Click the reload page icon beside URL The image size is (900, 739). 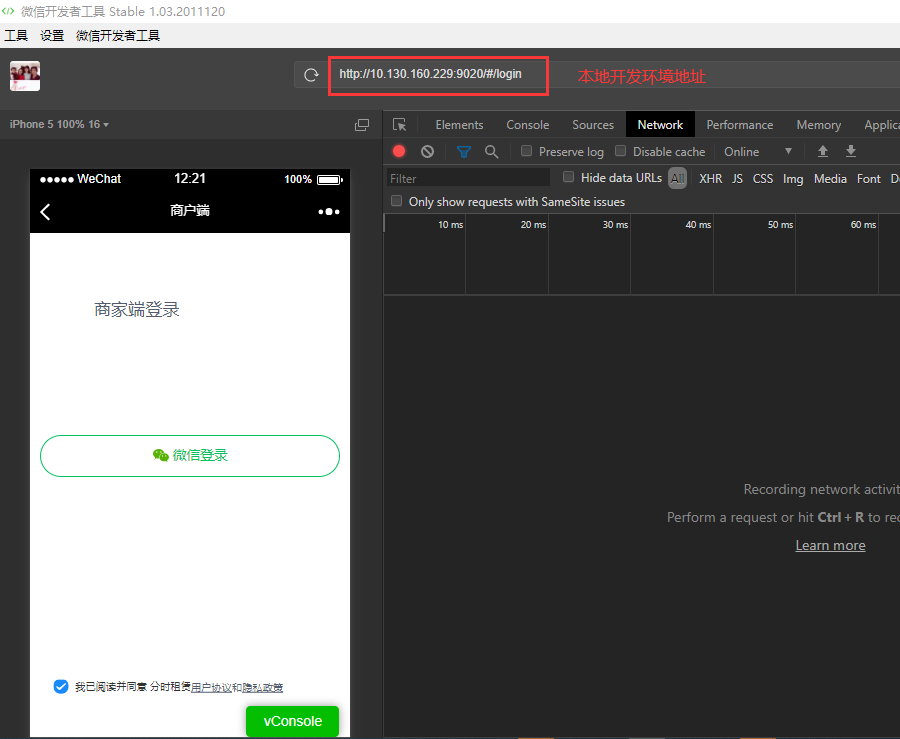[x=311, y=75]
